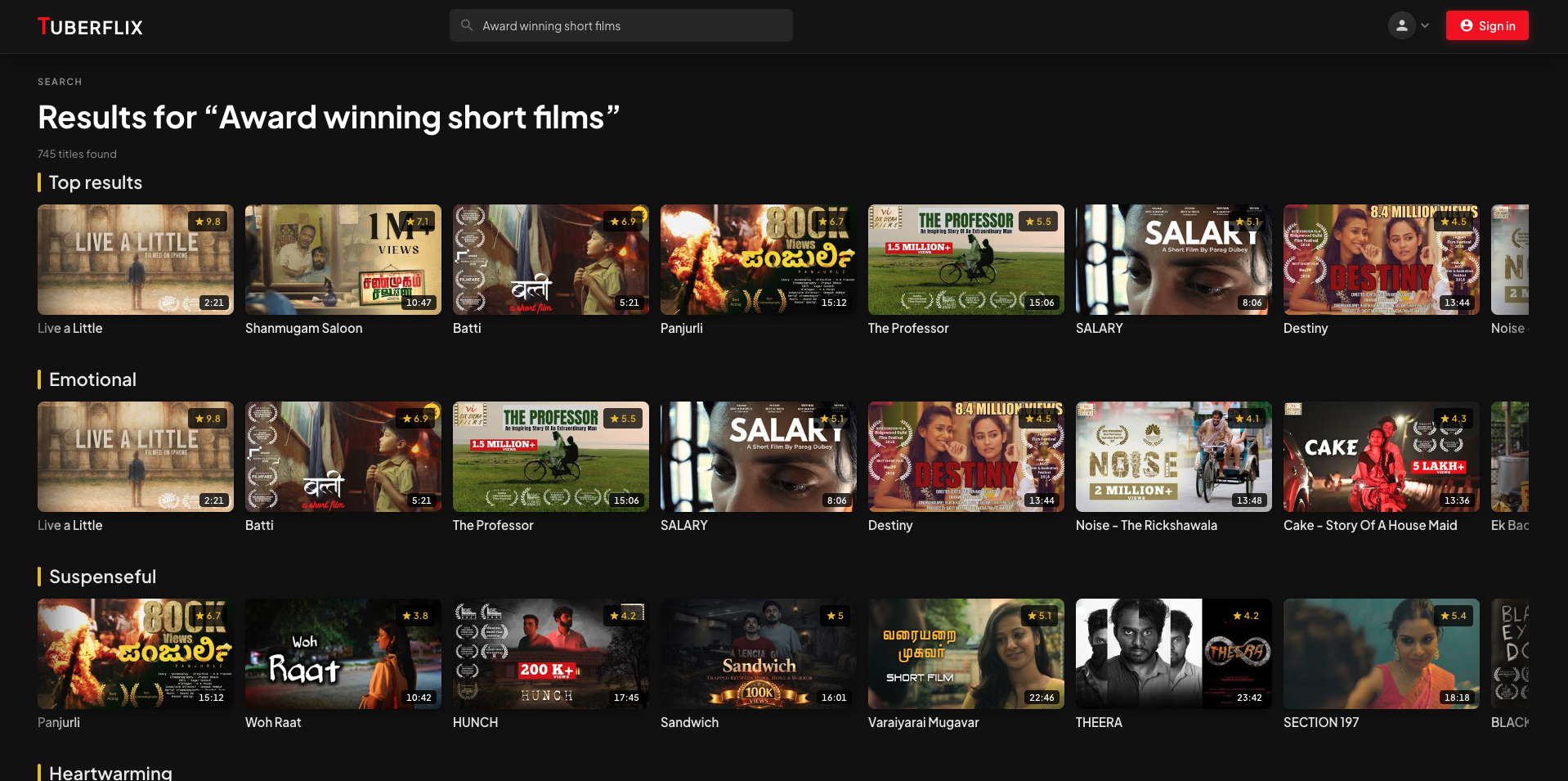Viewport: 1568px width, 781px height.
Task: Open Woh Raat thumbnail
Action: [x=343, y=653]
